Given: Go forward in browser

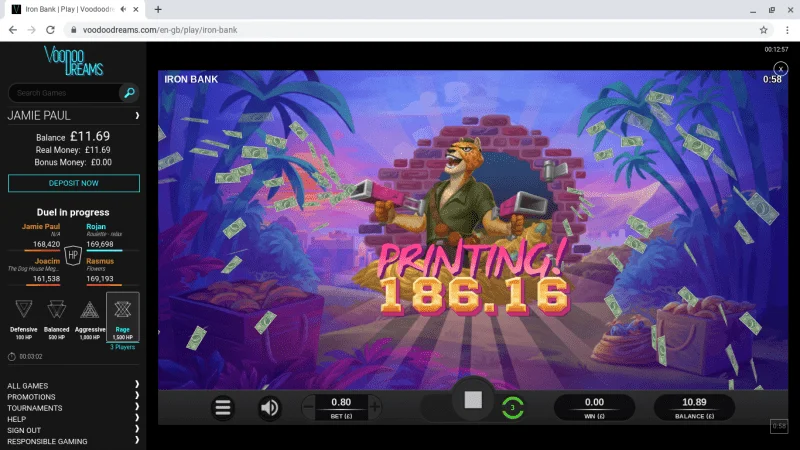Looking at the screenshot, I should (32, 30).
